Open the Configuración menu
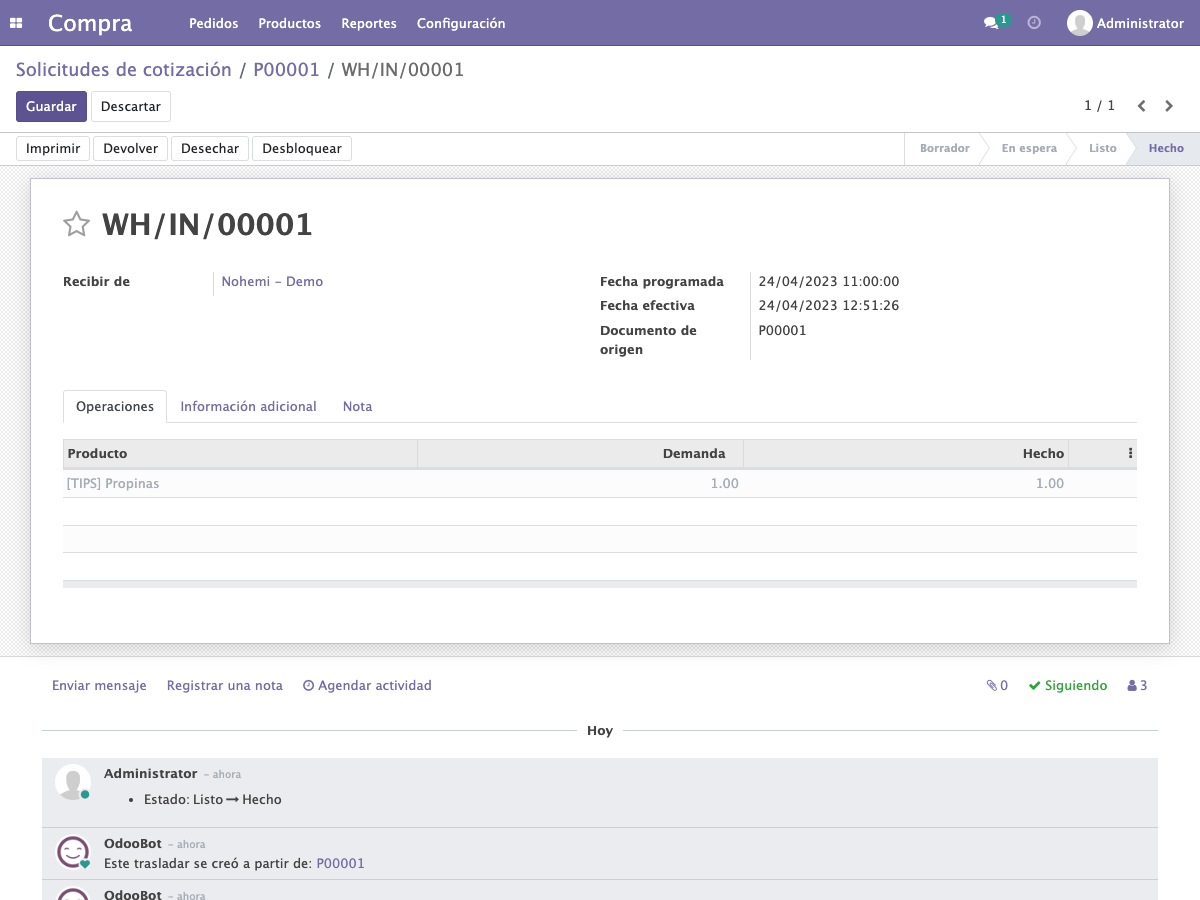The width and height of the screenshot is (1200, 900). pos(461,23)
